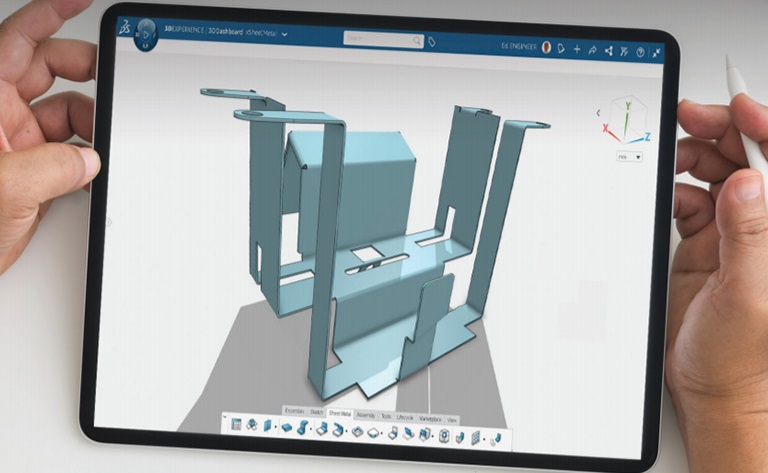Open the Assembly tab

coord(367,414)
